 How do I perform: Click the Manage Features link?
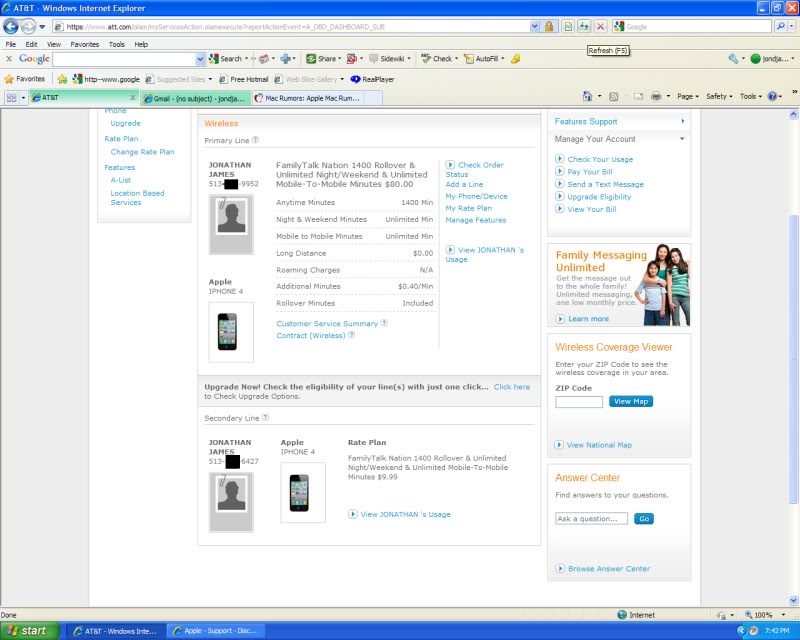click(x=476, y=220)
